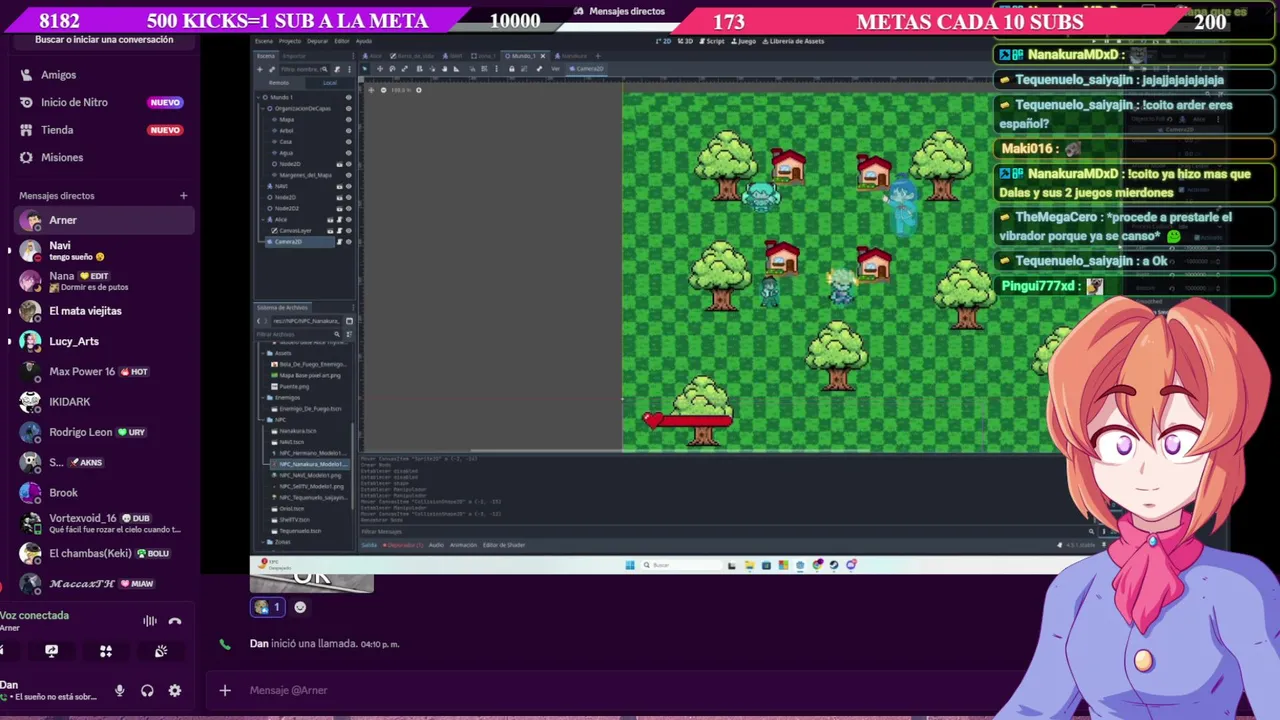Toggle visibility of Arbol node
This screenshot has width=1280, height=720.
click(349, 131)
